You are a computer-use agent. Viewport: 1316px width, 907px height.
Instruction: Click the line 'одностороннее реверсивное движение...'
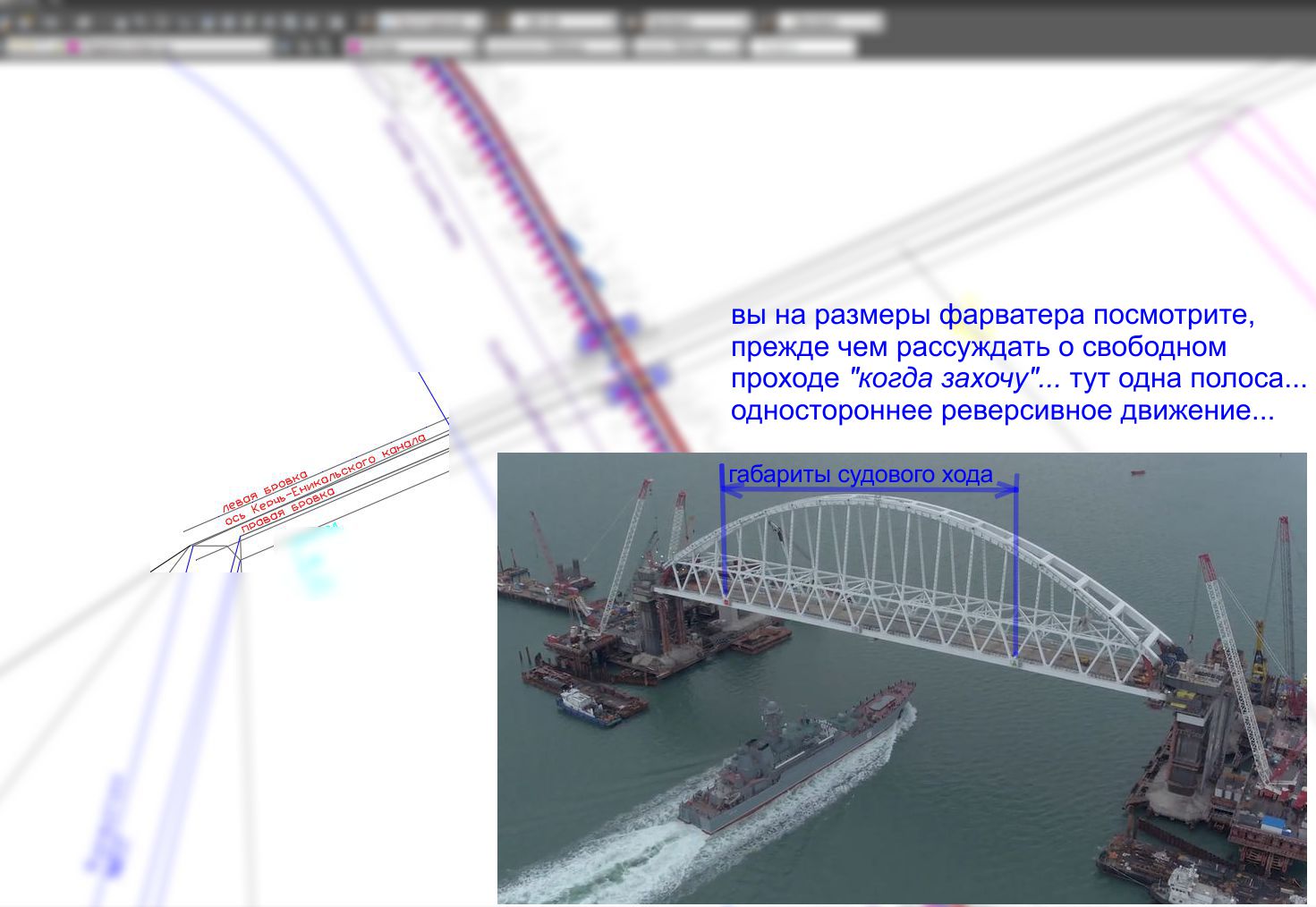[x=1002, y=411]
